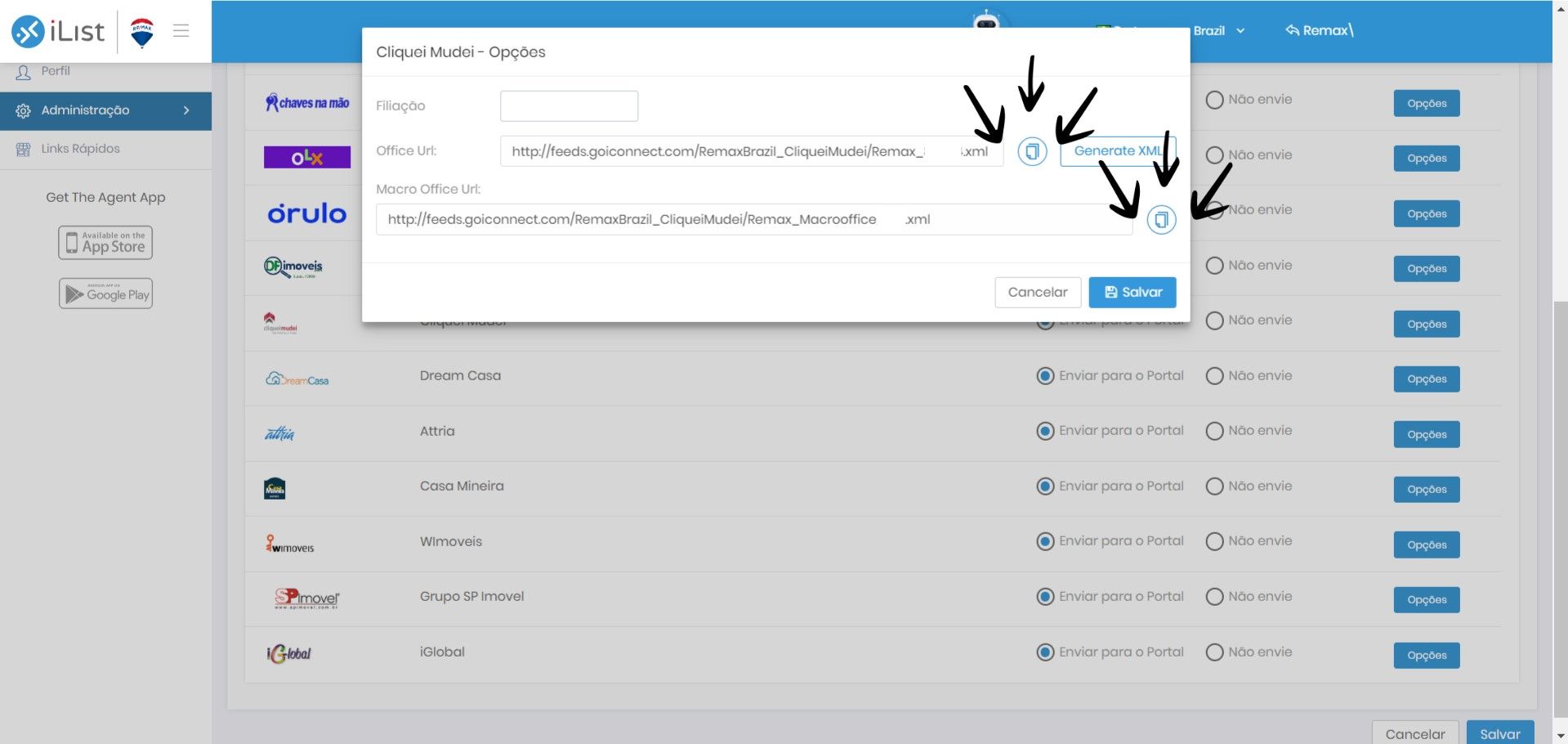Click the robot assistant icon
Image resolution: width=1568 pixels, height=744 pixels.
987,20
